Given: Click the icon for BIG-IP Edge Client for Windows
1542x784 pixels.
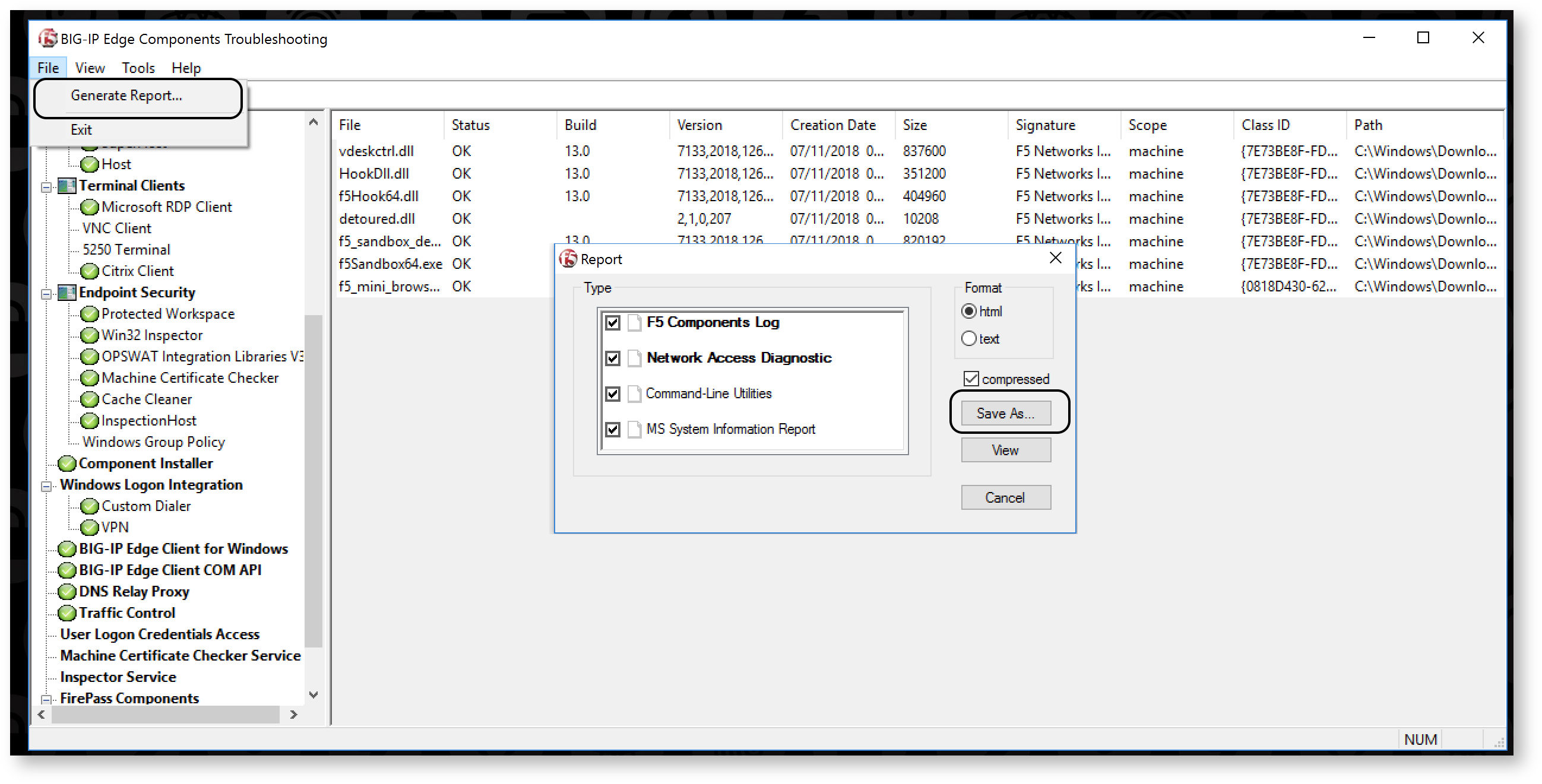Looking at the screenshot, I should [67, 550].
